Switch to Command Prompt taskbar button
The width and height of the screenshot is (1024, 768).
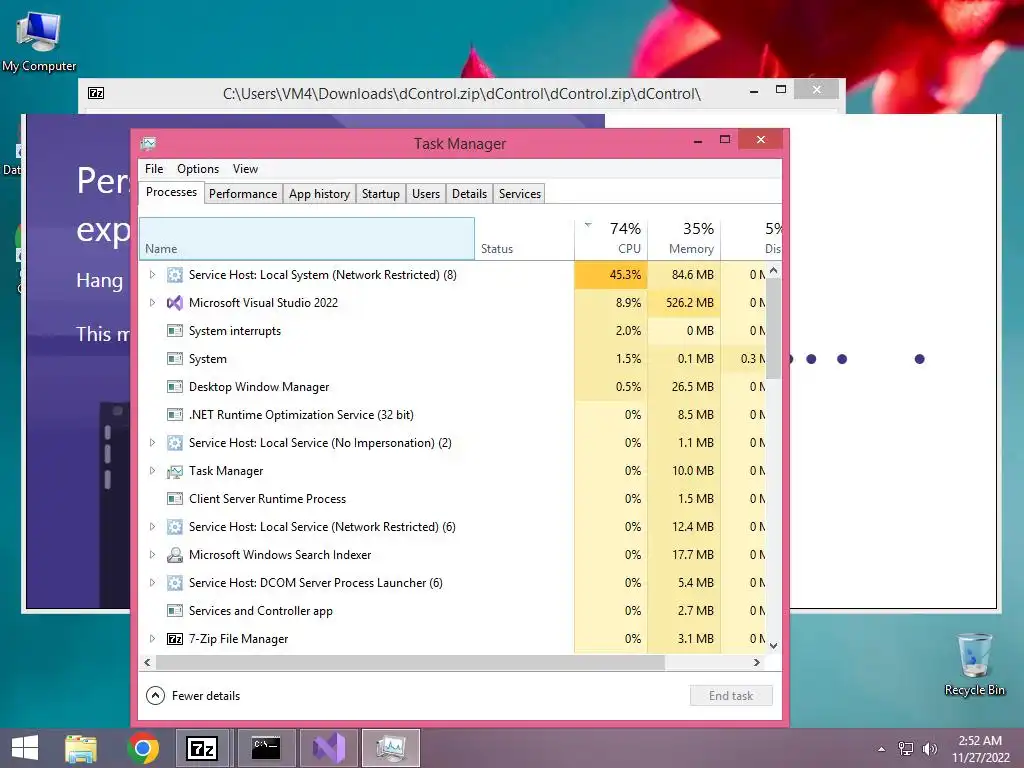(x=265, y=748)
